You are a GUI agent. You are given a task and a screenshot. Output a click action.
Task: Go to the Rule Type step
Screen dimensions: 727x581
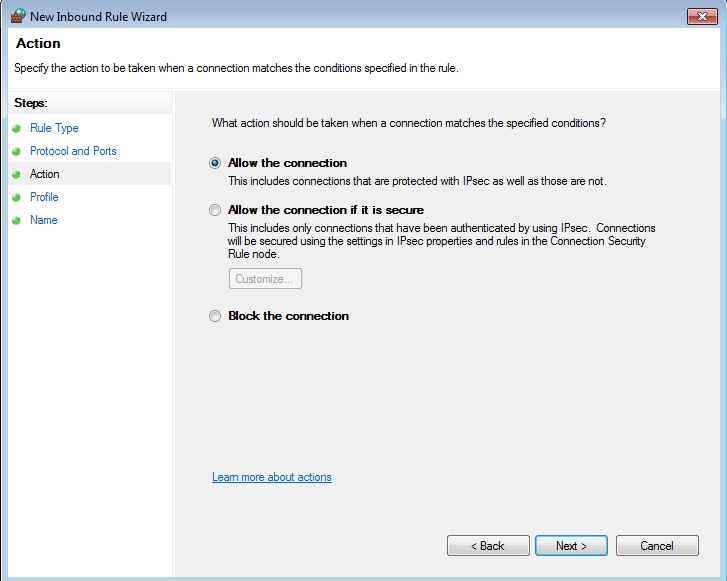pyautogui.click(x=54, y=128)
